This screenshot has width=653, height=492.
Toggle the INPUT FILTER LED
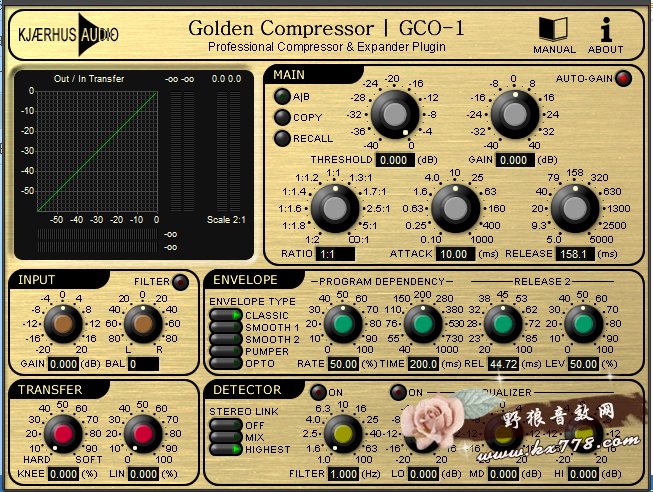point(180,282)
